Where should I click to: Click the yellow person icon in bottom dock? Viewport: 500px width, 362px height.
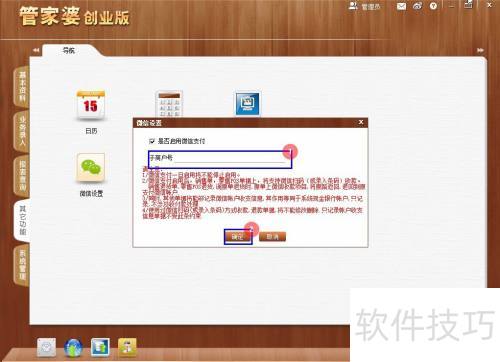(127, 347)
